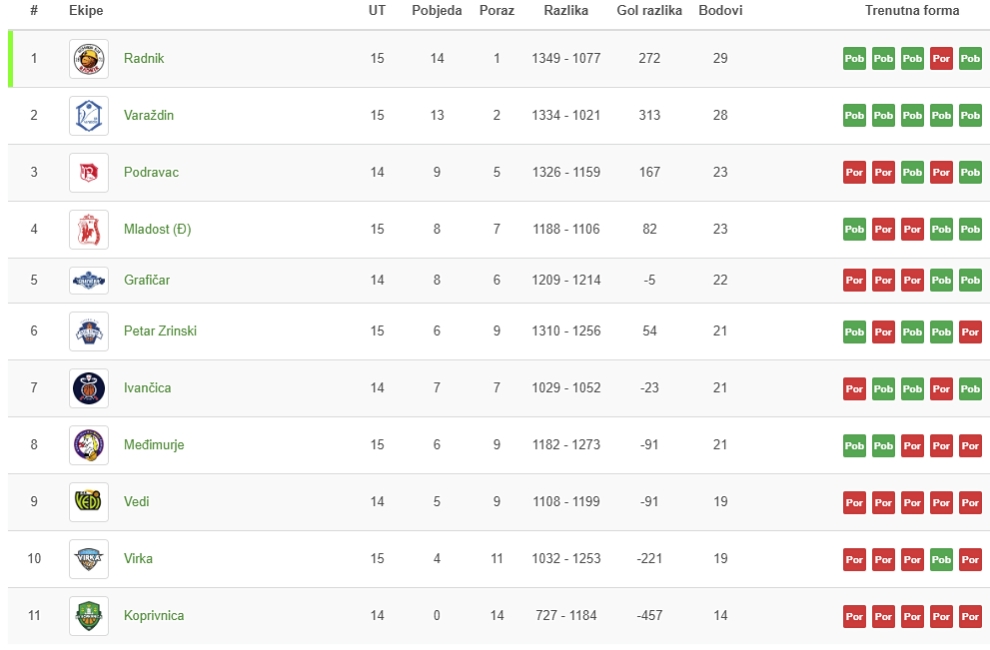The width and height of the screenshot is (990, 650).
Task: Click the Varaždin club crest icon
Action: point(89,116)
